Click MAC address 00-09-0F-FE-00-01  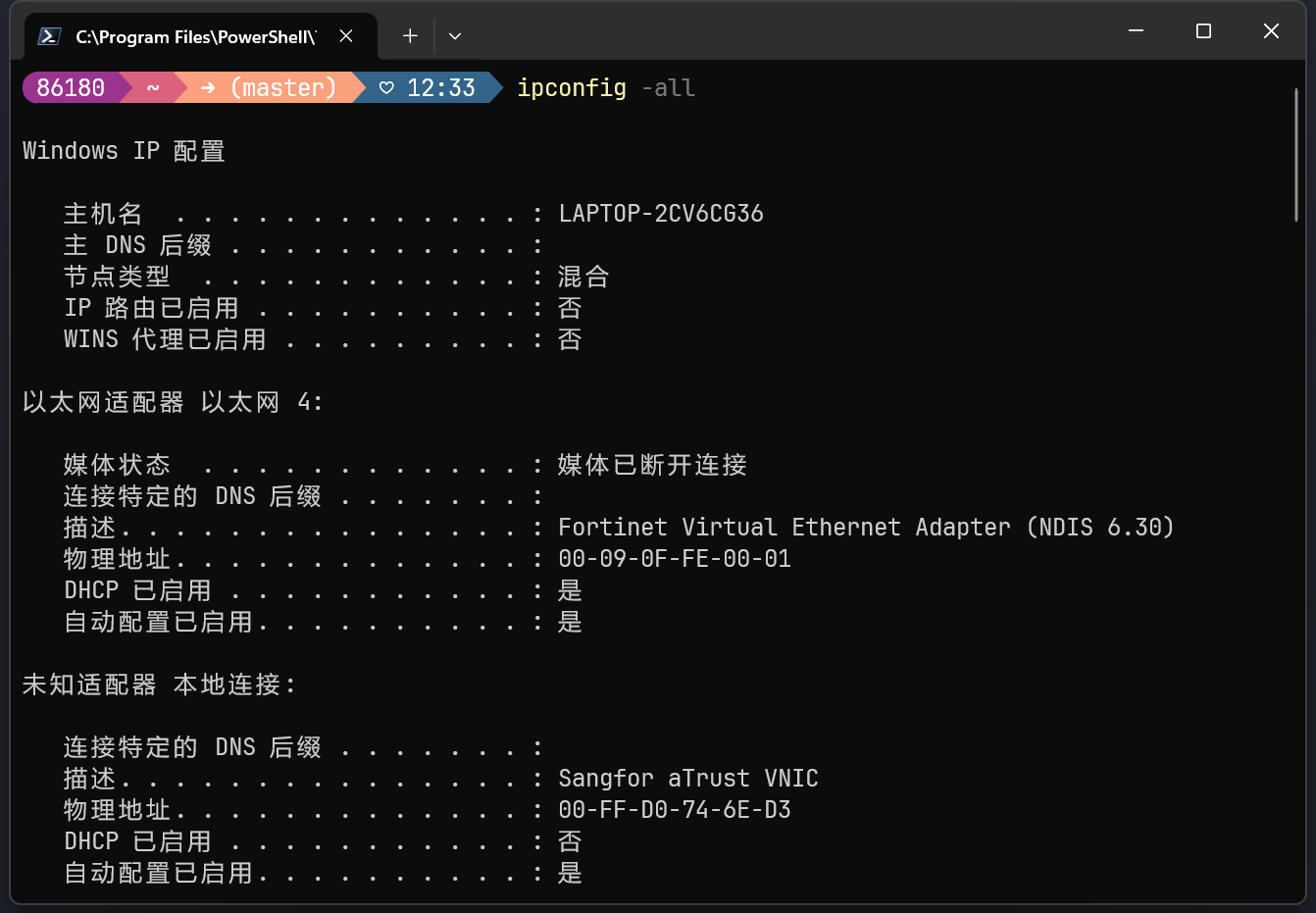675,559
